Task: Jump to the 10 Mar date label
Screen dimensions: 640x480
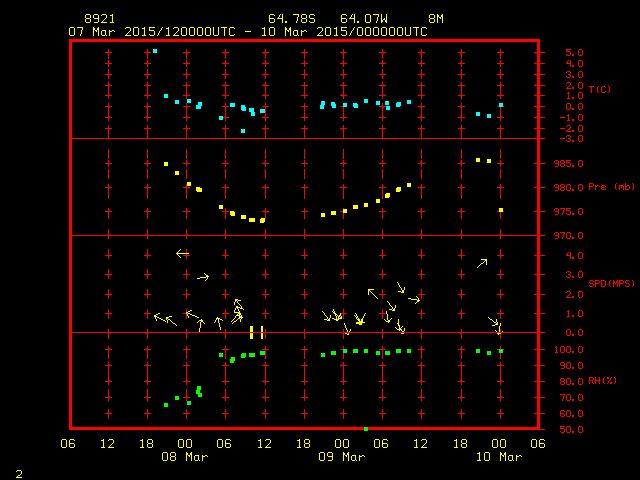Action: (498, 457)
